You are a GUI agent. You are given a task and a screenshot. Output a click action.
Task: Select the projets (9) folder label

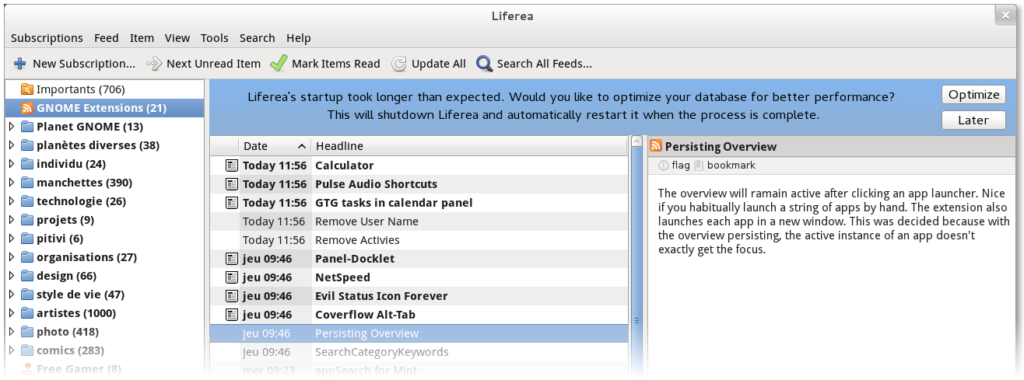(65, 220)
